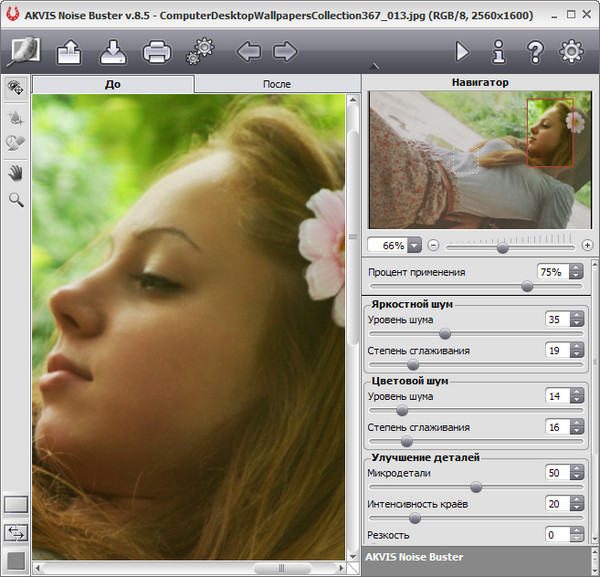
Task: Open preferences via the right-most gear icon
Action: coord(571,51)
